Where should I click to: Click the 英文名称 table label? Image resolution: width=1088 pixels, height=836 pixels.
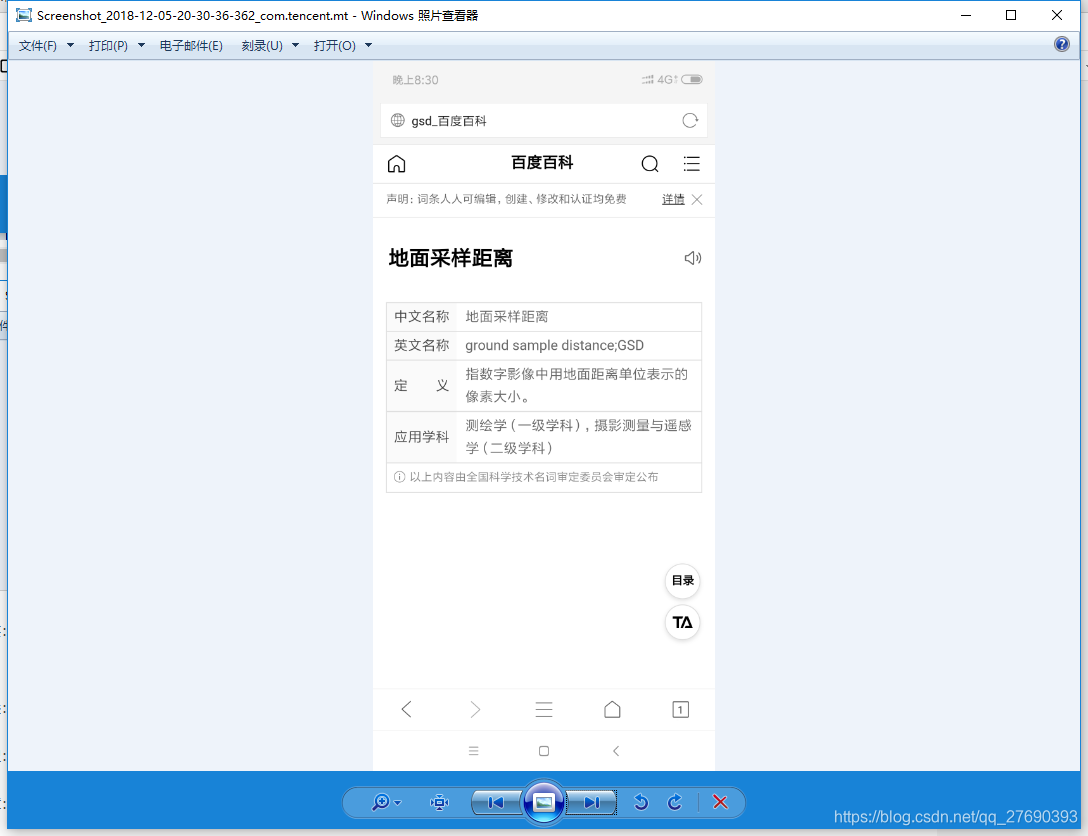pyautogui.click(x=422, y=346)
